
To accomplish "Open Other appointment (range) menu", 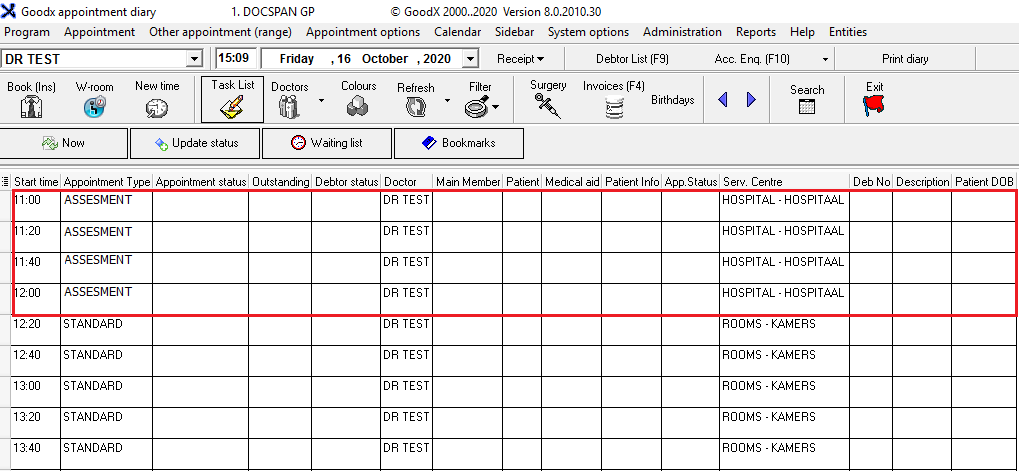I will click(x=220, y=32).
